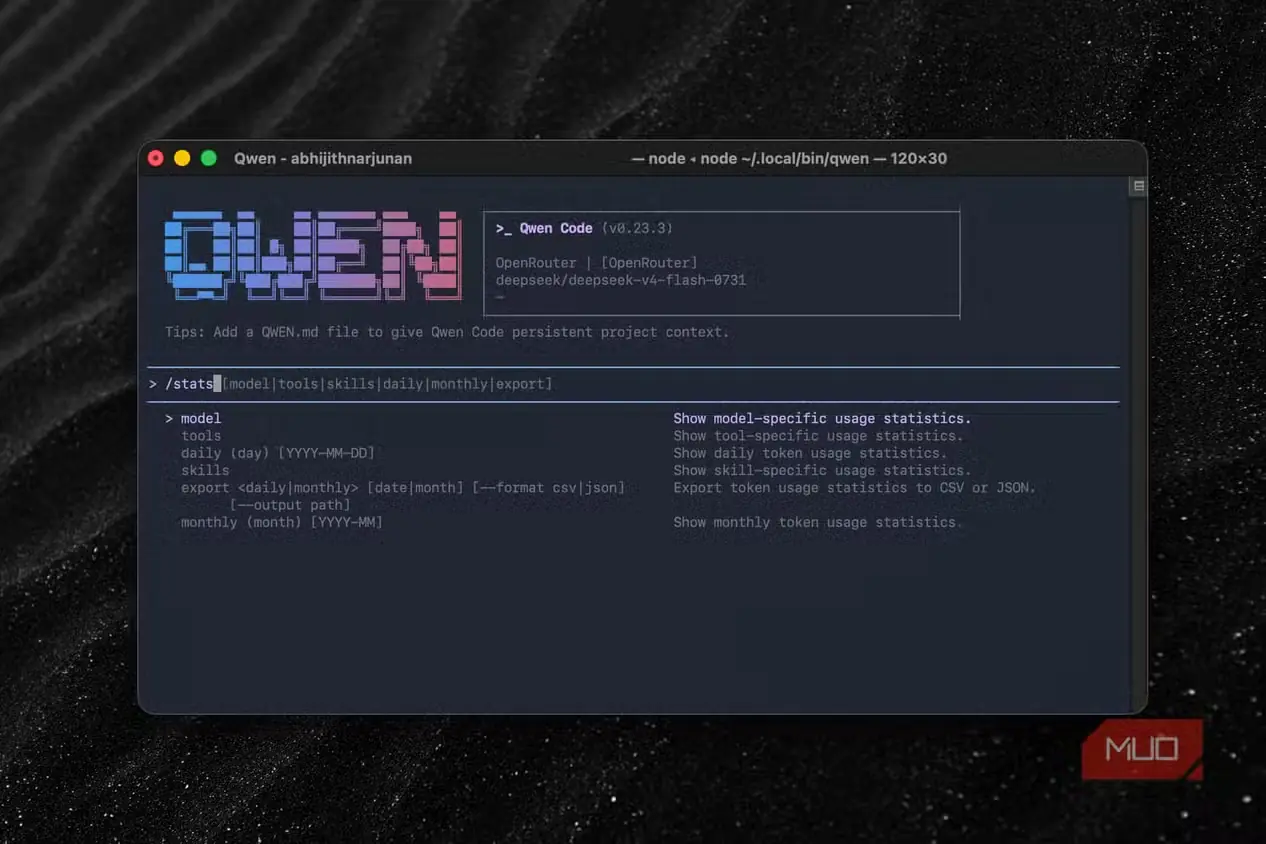1266x844 pixels.
Task: Click the 'deepseek/deepseek-v4-flash-0731' model line
Action: pos(620,280)
